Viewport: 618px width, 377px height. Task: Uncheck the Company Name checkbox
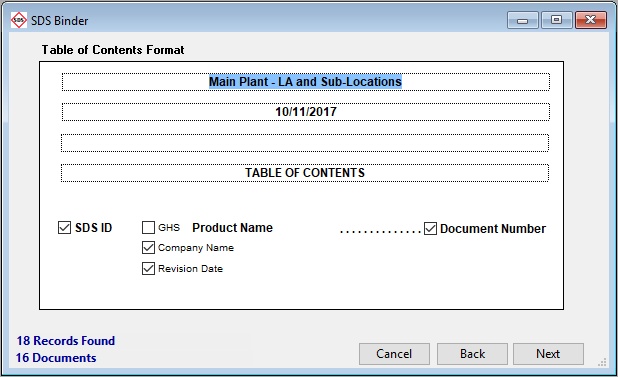[148, 247]
